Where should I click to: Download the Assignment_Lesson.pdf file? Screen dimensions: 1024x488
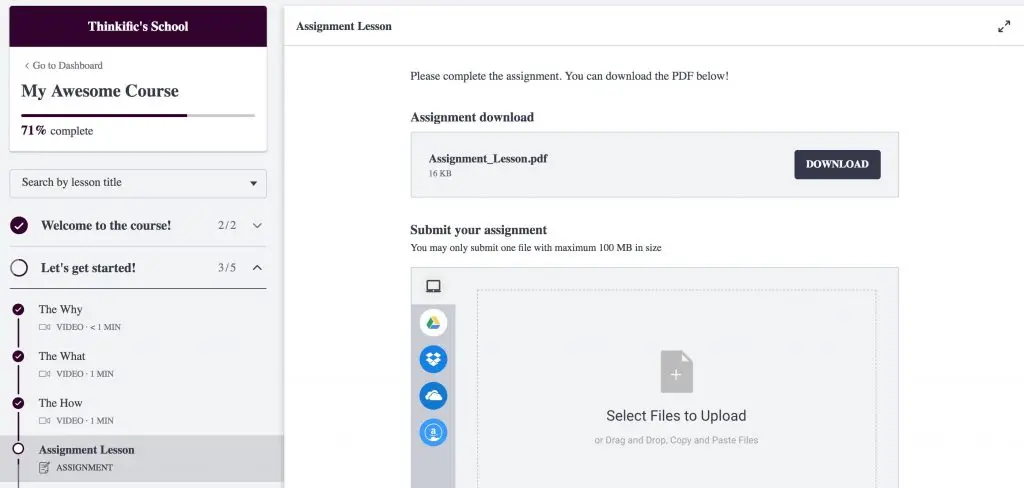pyautogui.click(x=837, y=164)
